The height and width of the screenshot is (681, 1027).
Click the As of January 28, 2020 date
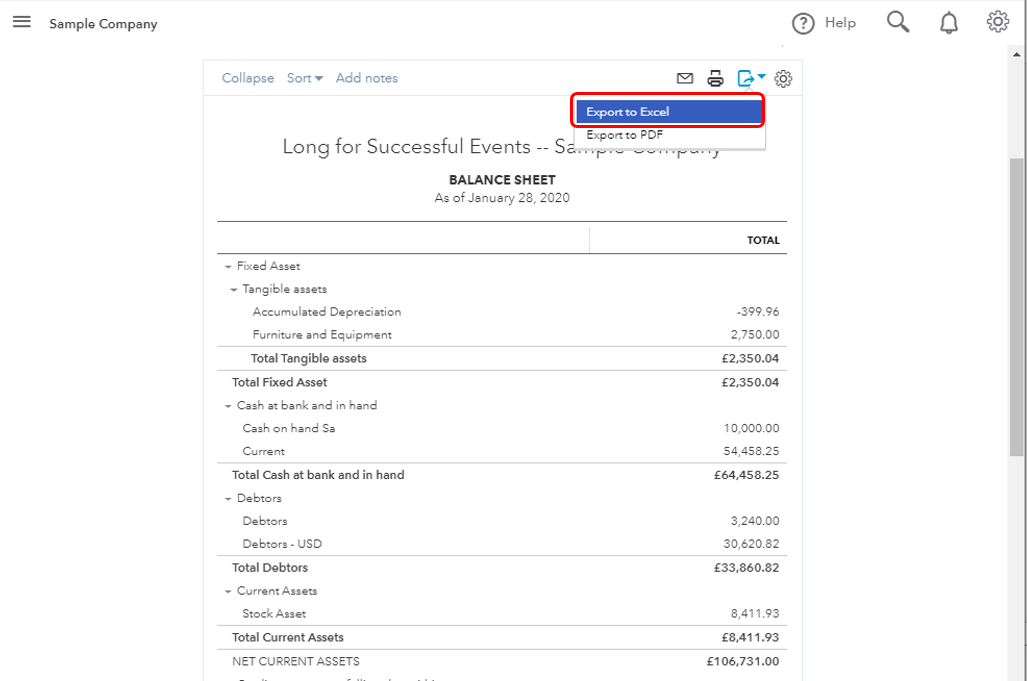coord(502,198)
